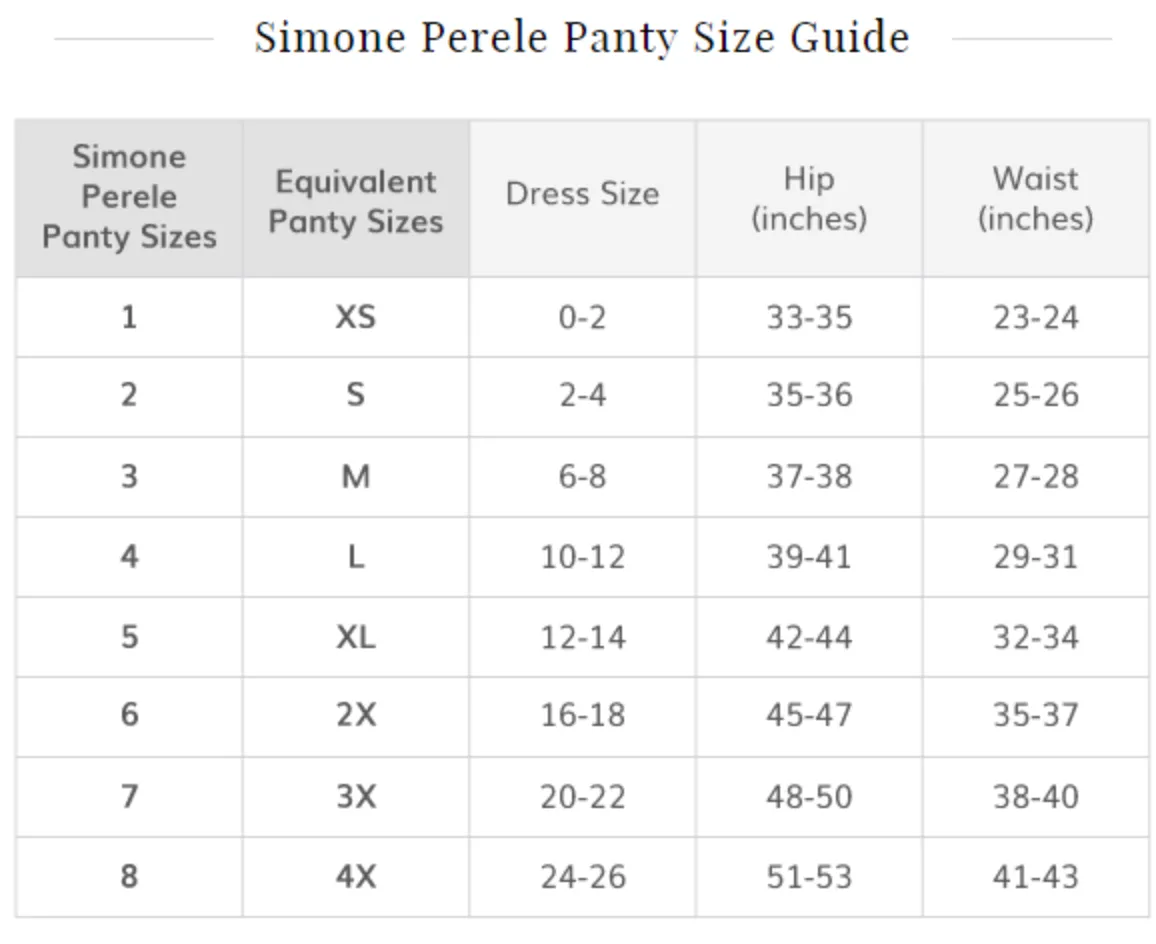The image size is (1156, 944).
Task: Click waist measurement 27-28 cell
Action: pos(1035,477)
